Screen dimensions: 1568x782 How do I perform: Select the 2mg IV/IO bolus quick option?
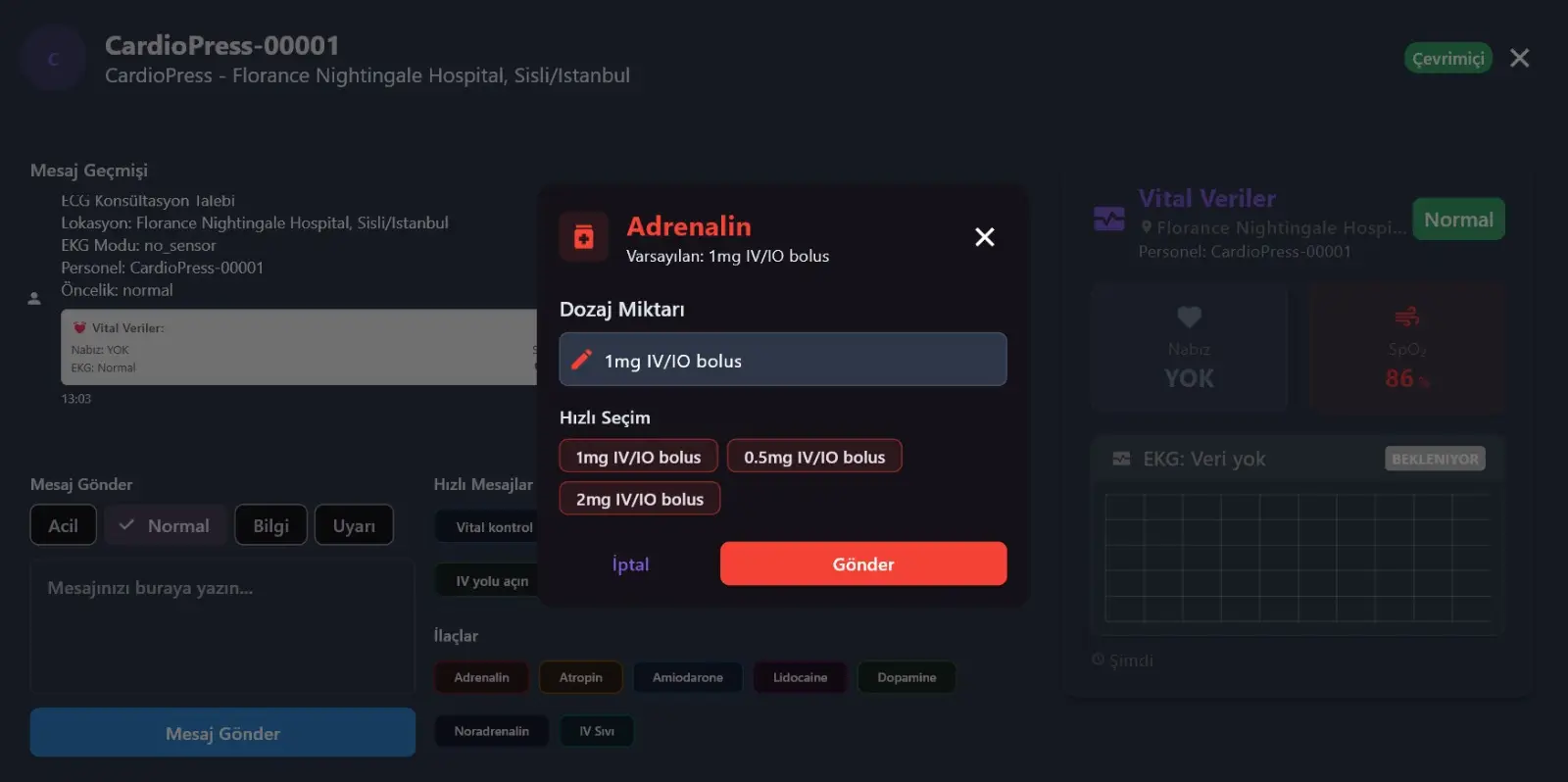[x=640, y=499]
